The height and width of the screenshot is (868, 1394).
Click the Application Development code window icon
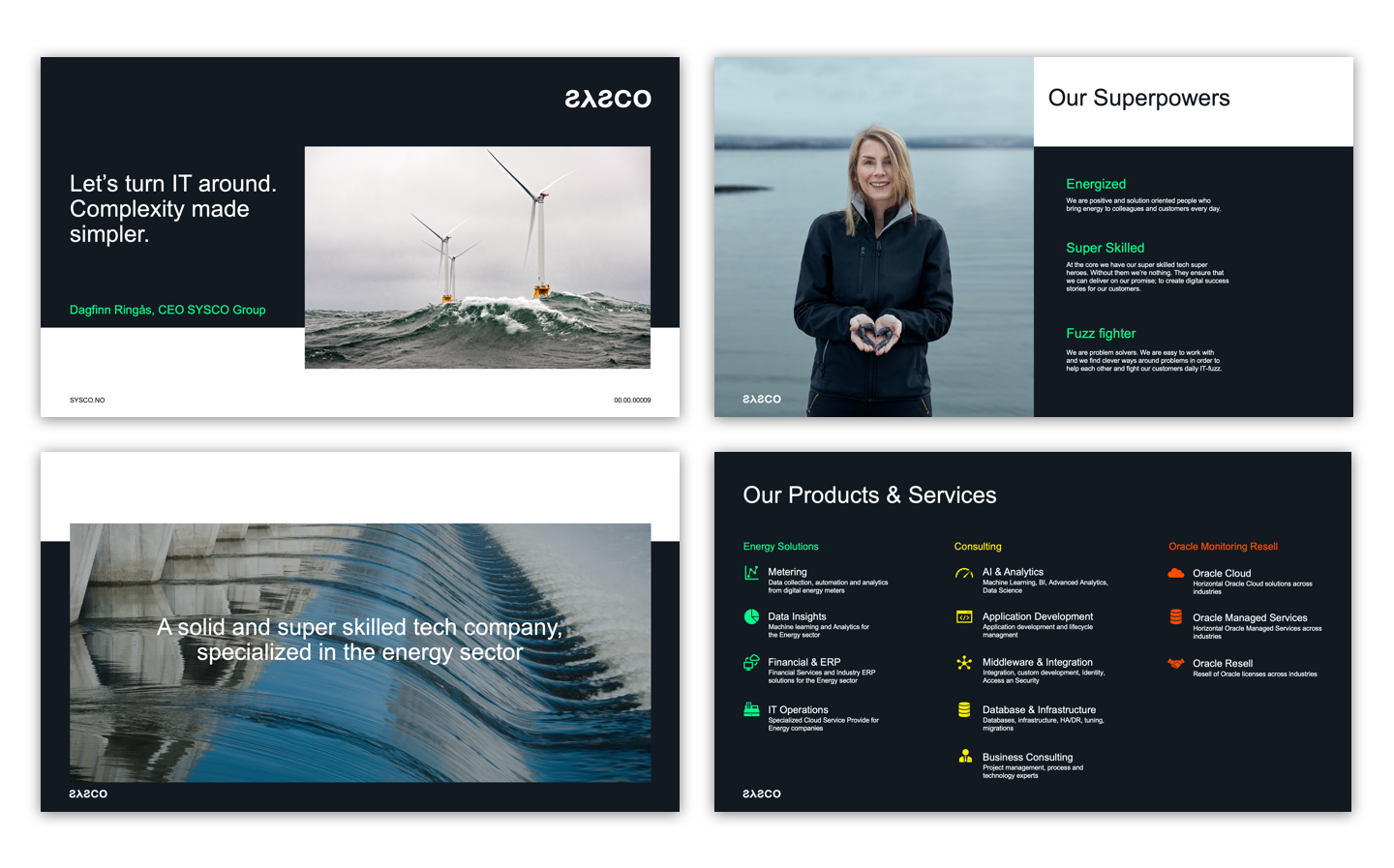pos(964,616)
